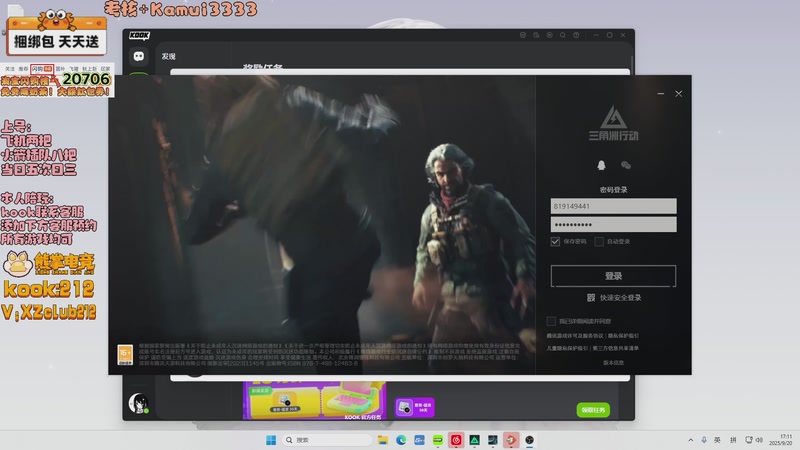Click the account number input field
This screenshot has width=800, height=450.
pos(613,206)
